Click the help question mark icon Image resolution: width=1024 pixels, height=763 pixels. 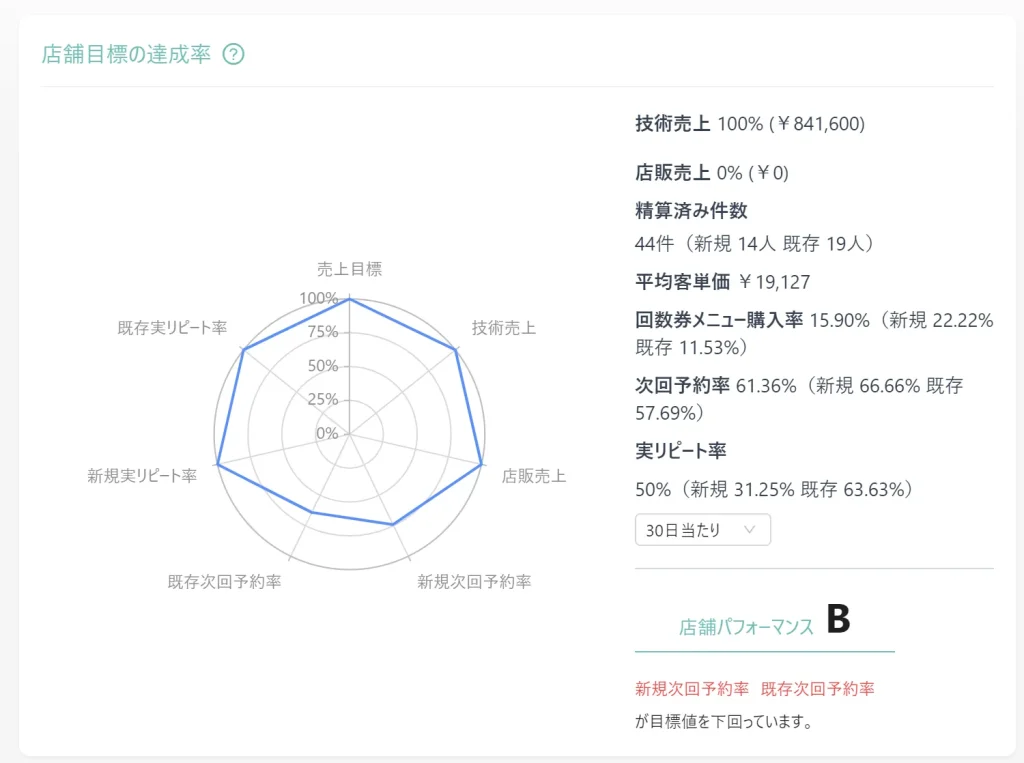[x=233, y=54]
